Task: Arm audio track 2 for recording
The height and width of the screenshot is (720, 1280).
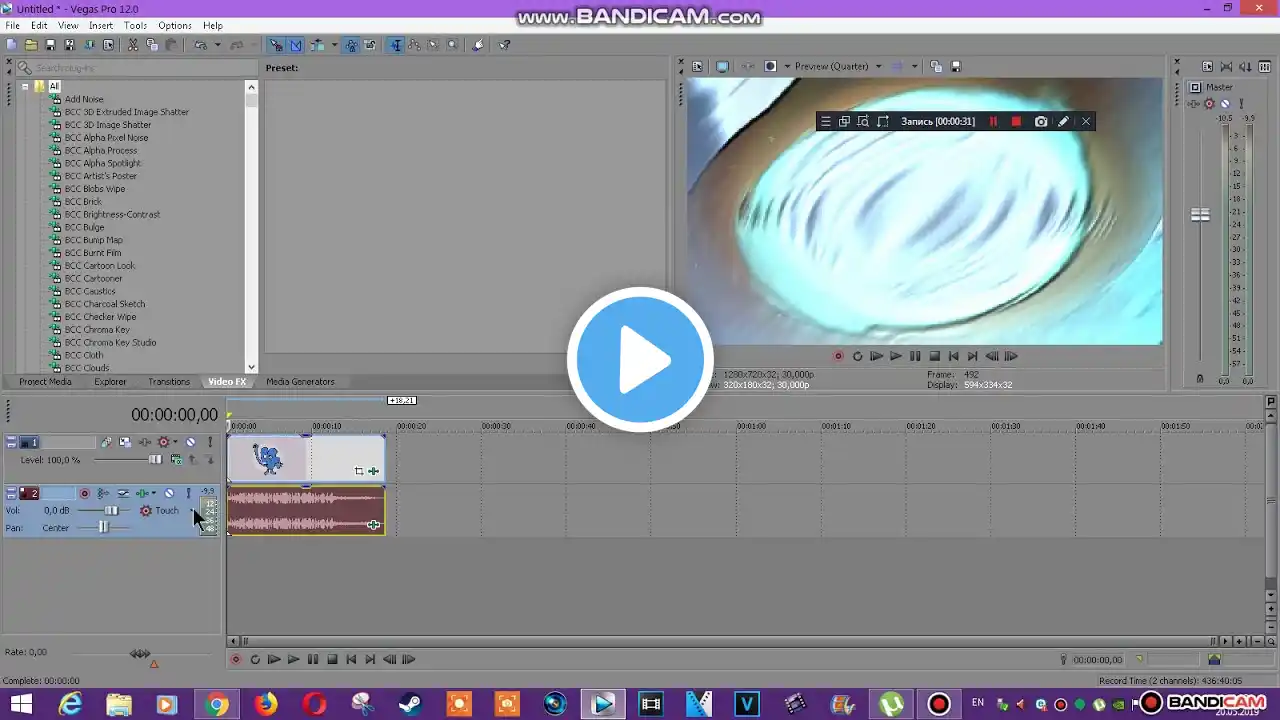Action: click(x=84, y=493)
